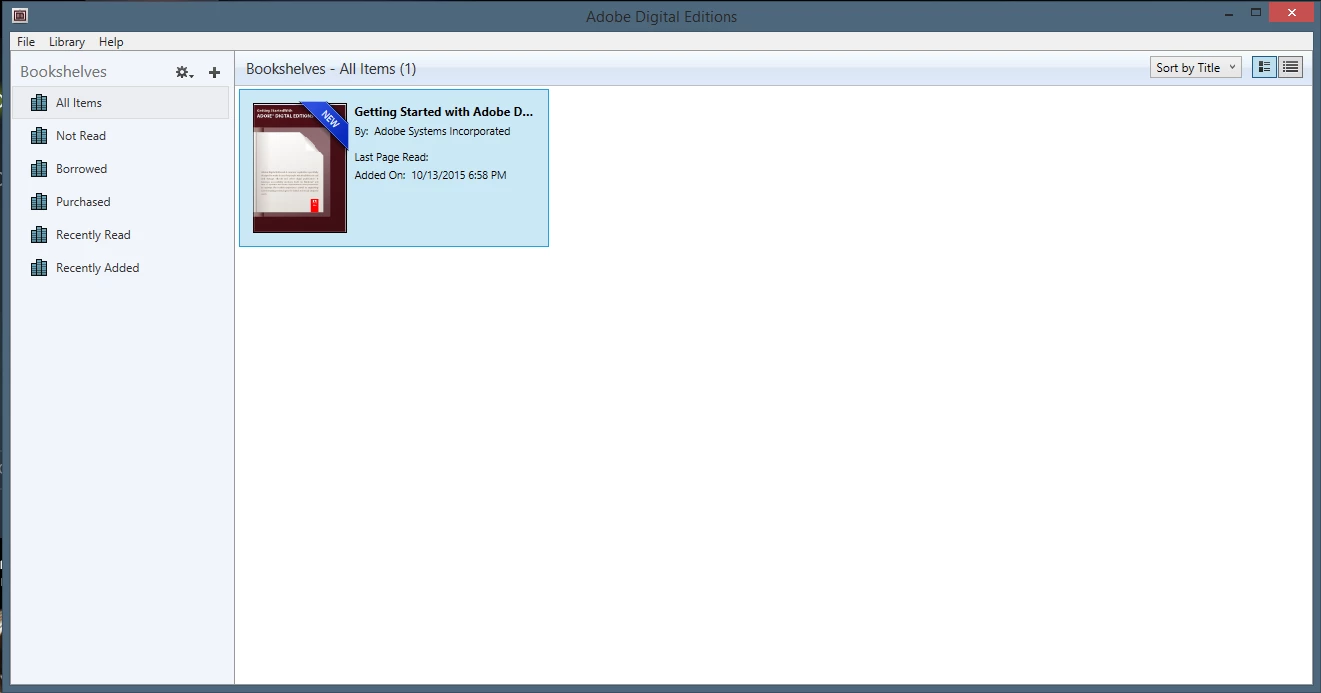Click the Adobe Digital Editions title bar icon
Screen dimensions: 1321x693
coord(19,16)
